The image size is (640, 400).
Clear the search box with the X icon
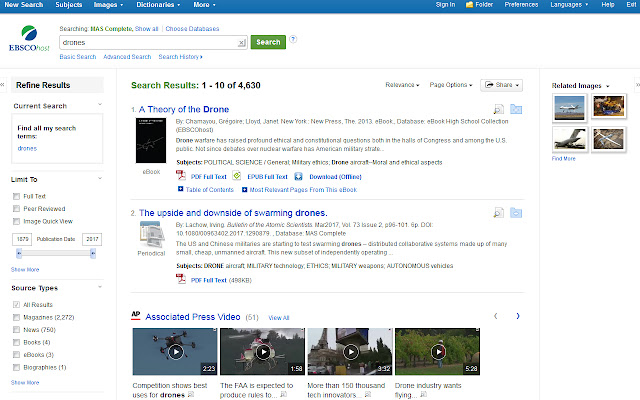tap(242, 42)
